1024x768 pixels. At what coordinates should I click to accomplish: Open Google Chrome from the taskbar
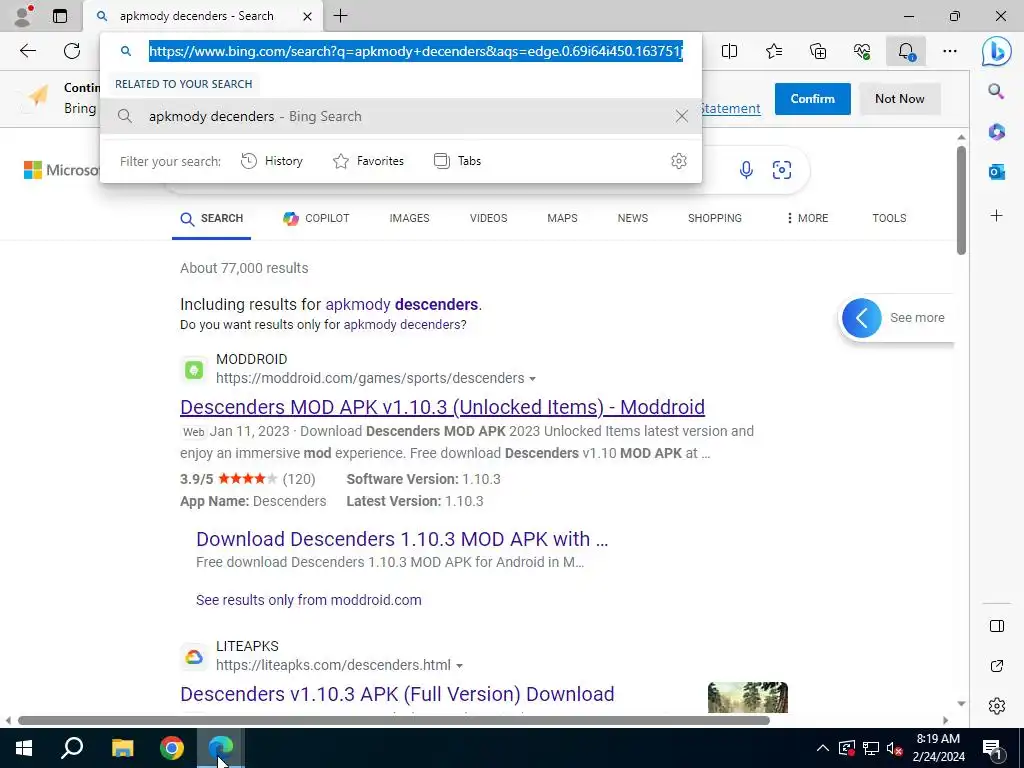pos(172,748)
